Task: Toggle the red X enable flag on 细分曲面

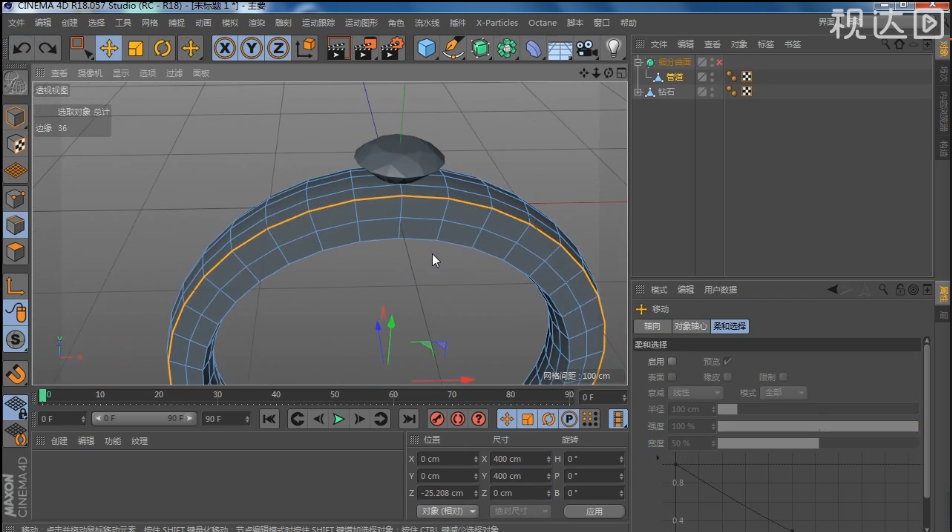Action: coord(719,62)
